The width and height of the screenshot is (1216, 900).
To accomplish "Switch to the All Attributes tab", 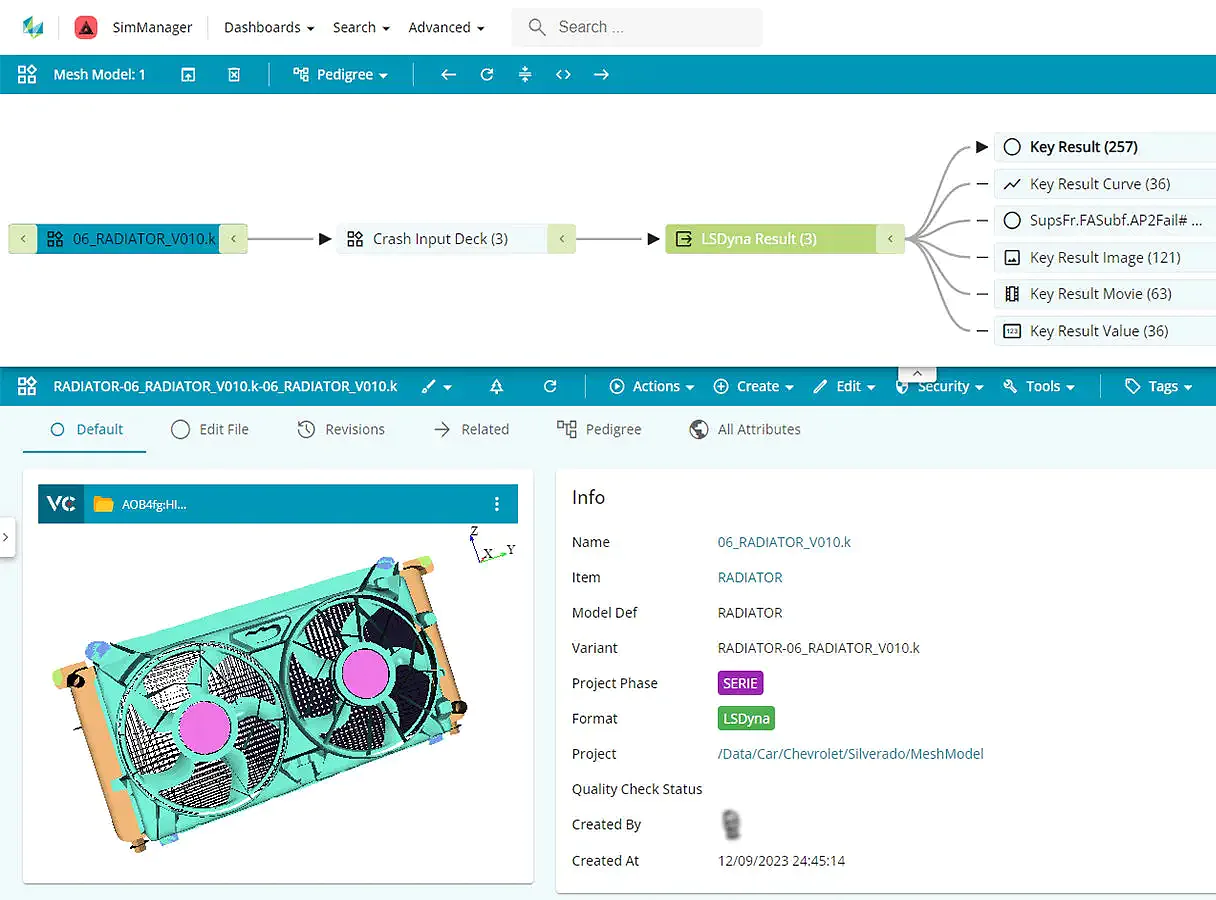I will (x=745, y=429).
